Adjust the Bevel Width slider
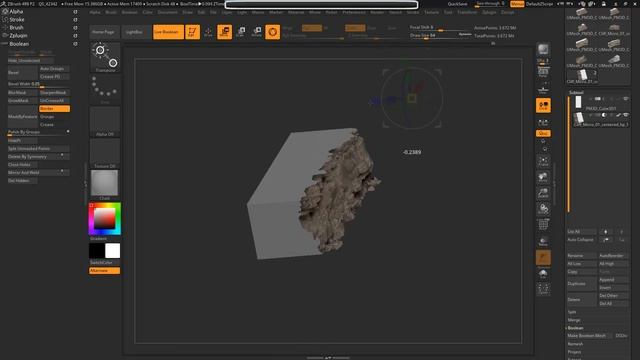The height and width of the screenshot is (360, 640). tap(38, 84)
